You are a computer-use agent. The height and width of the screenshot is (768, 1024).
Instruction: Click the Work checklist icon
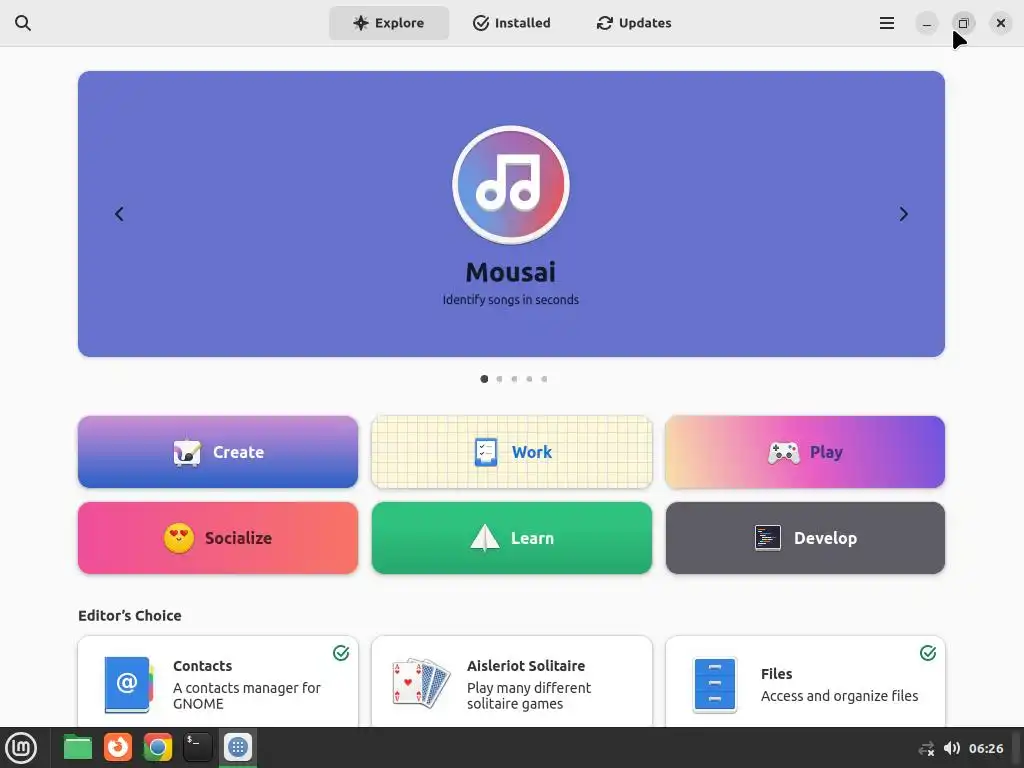[486, 452]
